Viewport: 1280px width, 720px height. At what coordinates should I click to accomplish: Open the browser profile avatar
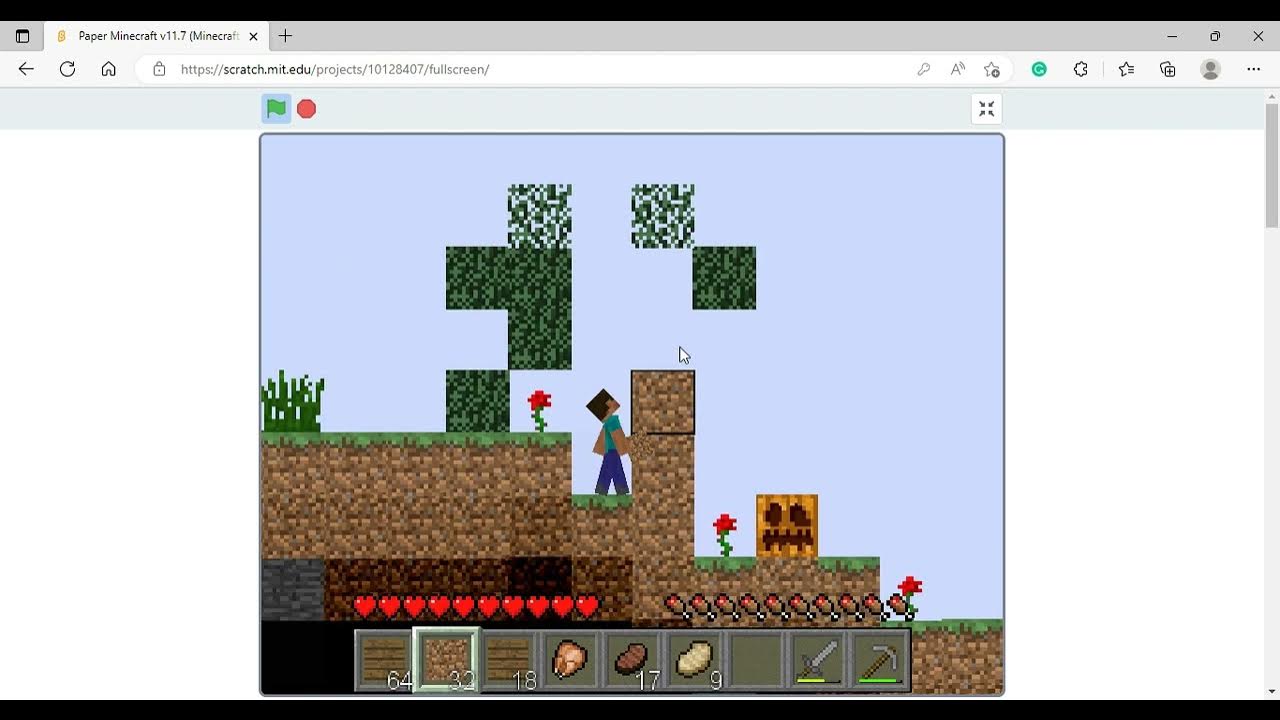pos(1211,69)
